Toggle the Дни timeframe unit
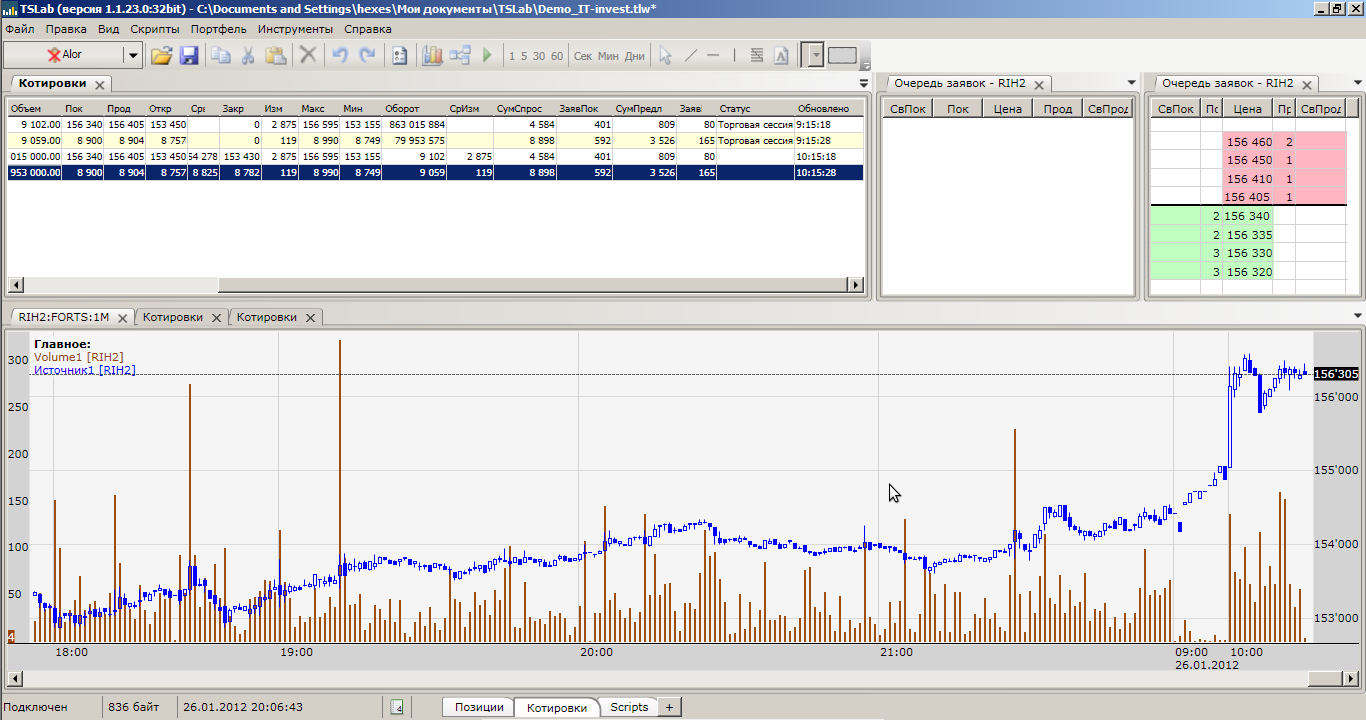Viewport: 1366px width, 720px height. (x=635, y=56)
